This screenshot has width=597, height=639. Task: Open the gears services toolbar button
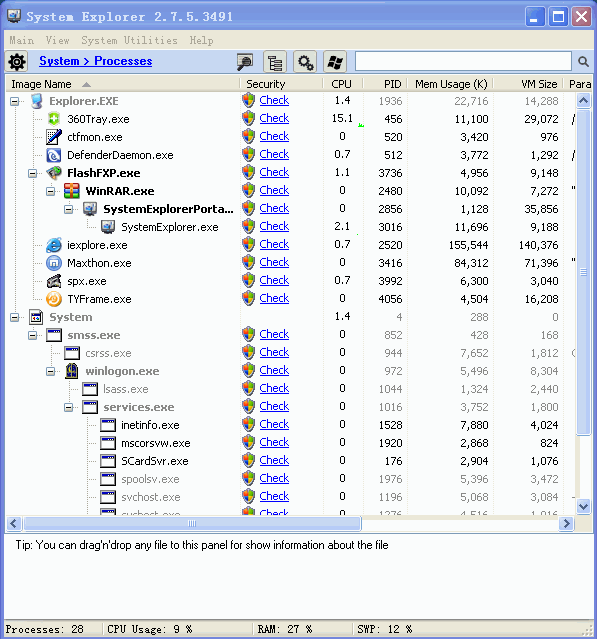tap(305, 62)
